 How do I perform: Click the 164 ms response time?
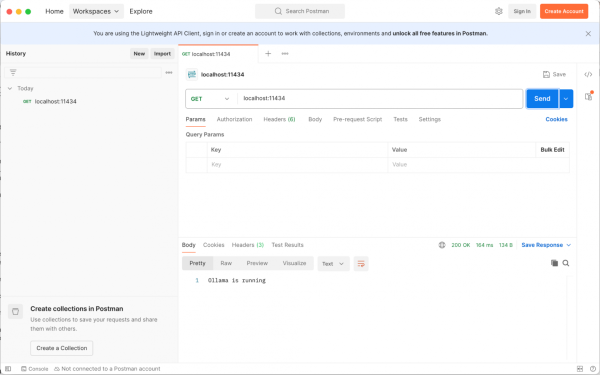click(x=484, y=245)
